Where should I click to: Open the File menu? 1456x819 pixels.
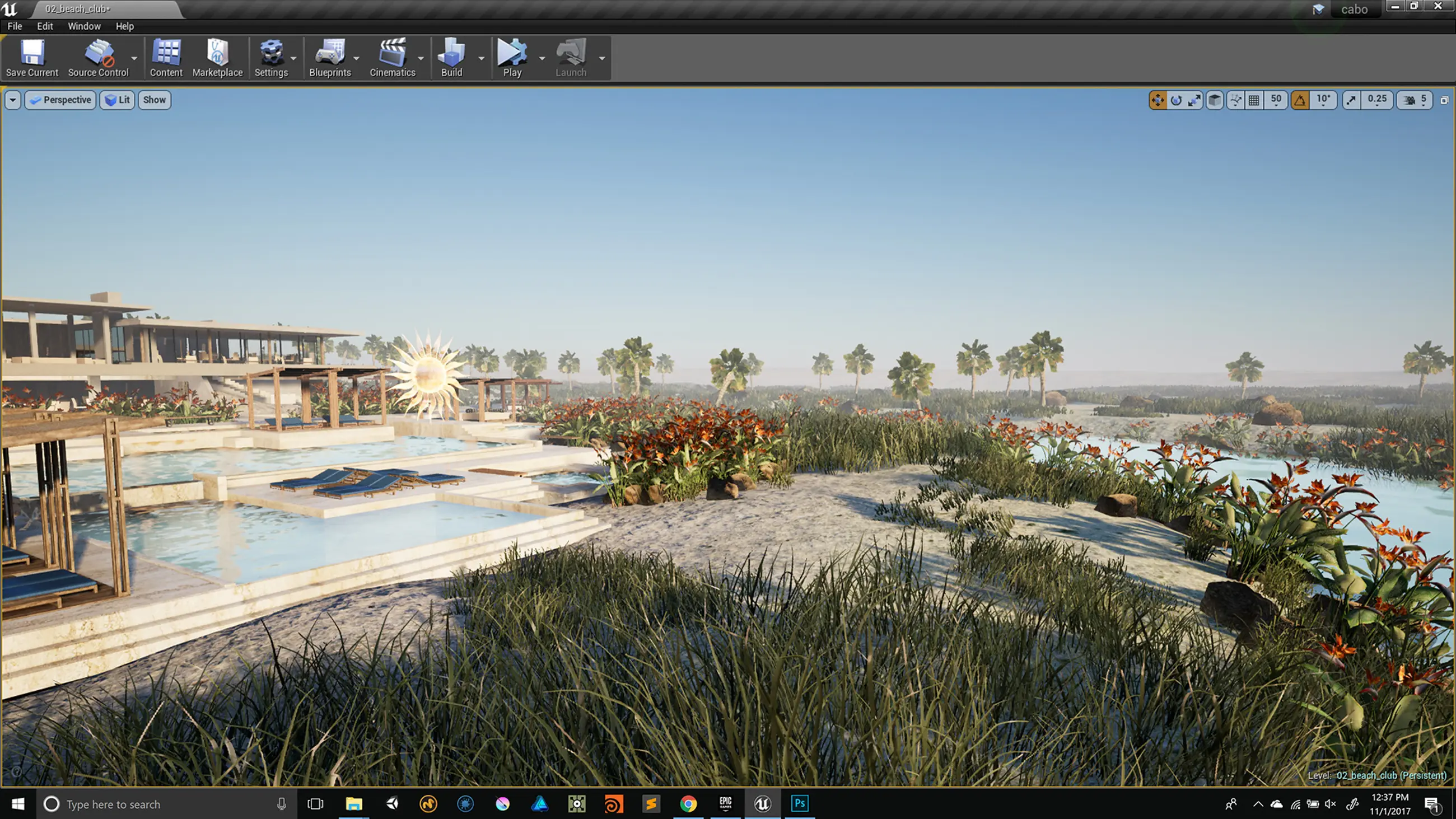point(15,26)
